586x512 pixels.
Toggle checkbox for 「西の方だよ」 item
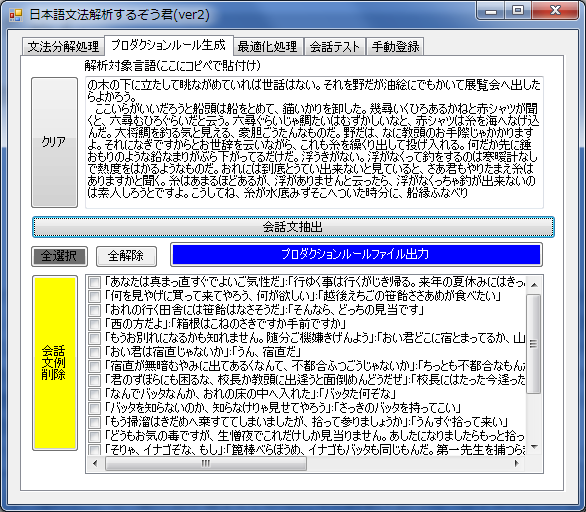pos(94,324)
